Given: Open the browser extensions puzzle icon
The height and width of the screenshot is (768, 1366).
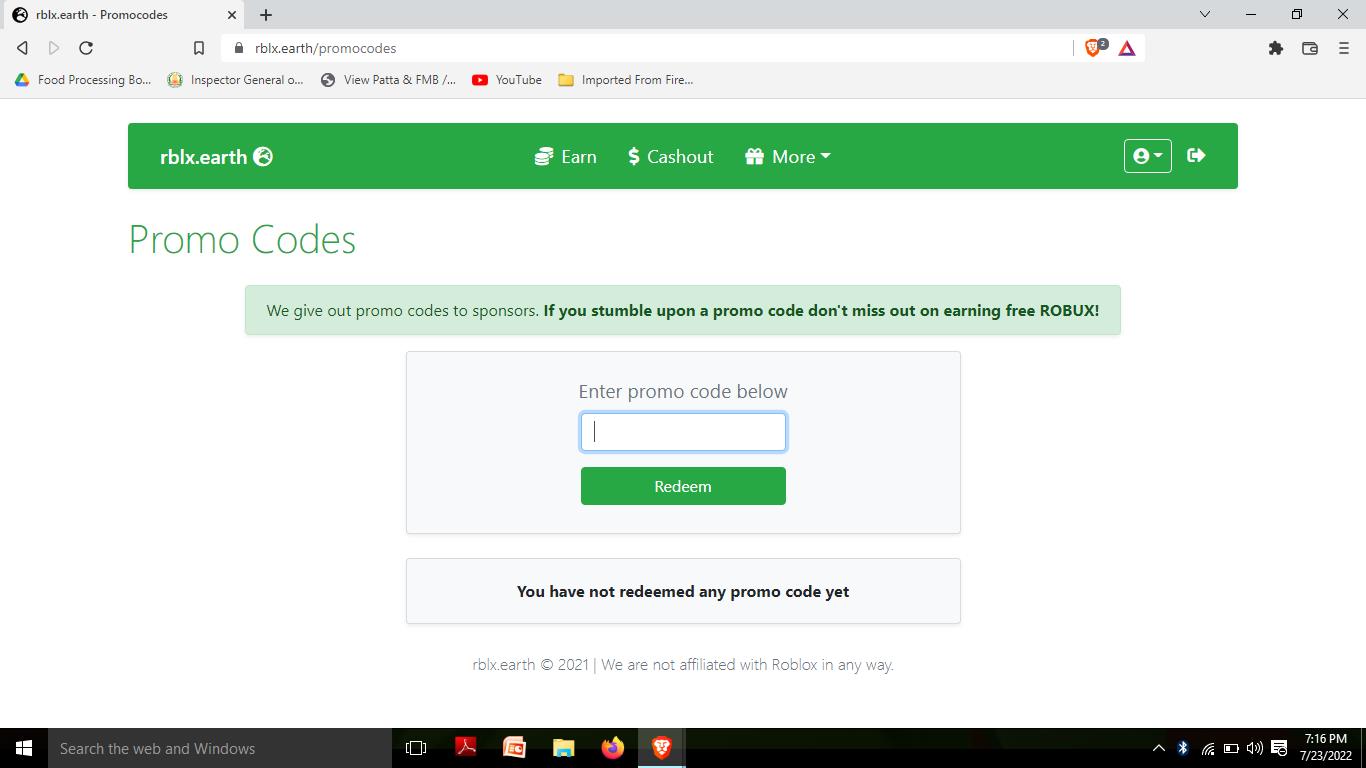Looking at the screenshot, I should pos(1275,48).
